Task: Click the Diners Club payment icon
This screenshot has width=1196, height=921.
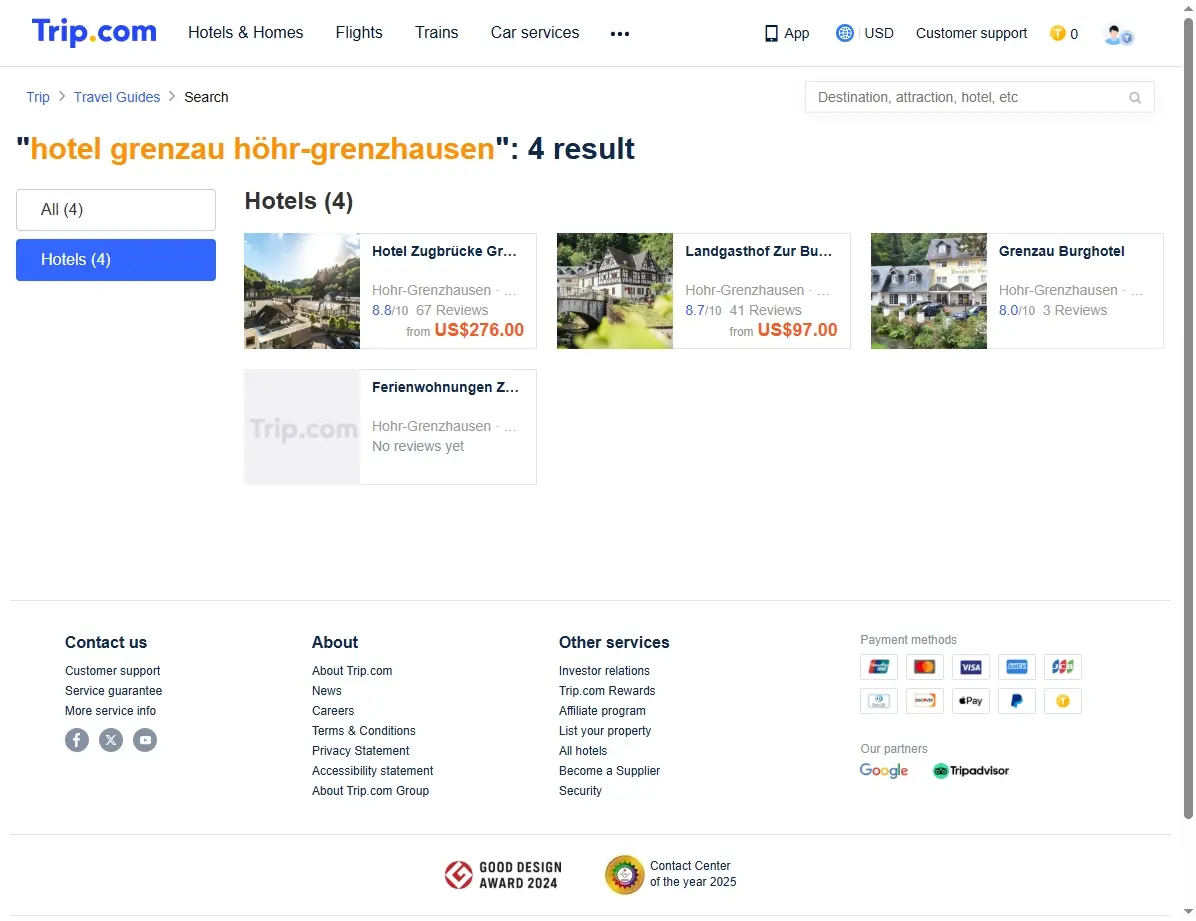Action: [879, 700]
